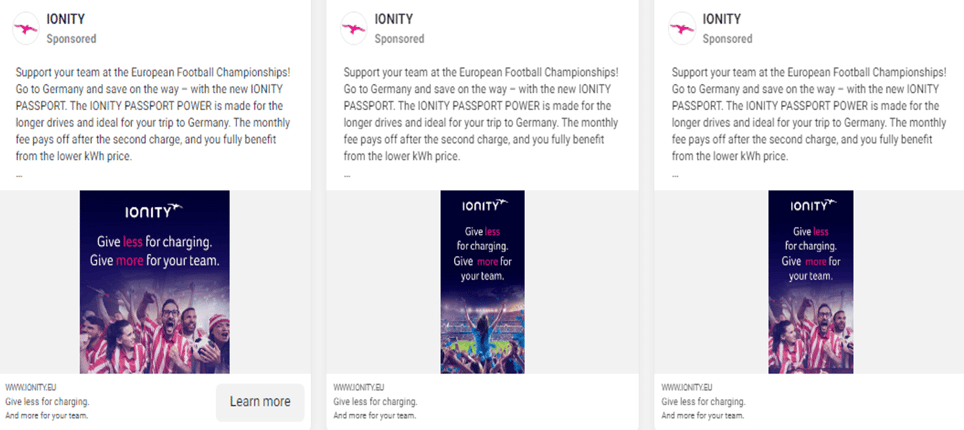Click the Sponsored label in the right ad

coord(727,39)
